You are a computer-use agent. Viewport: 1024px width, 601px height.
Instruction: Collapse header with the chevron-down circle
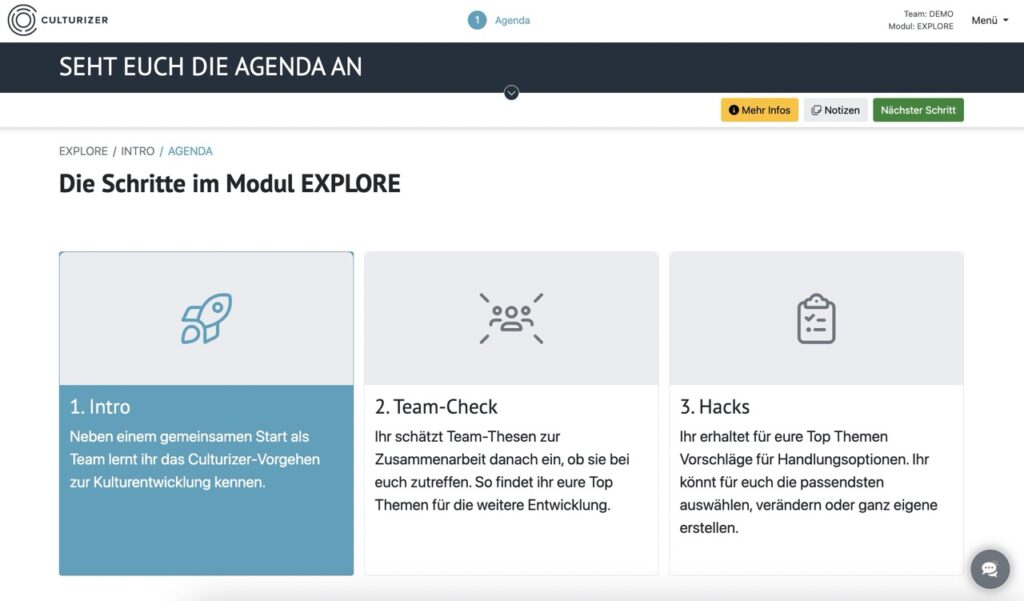(x=511, y=93)
